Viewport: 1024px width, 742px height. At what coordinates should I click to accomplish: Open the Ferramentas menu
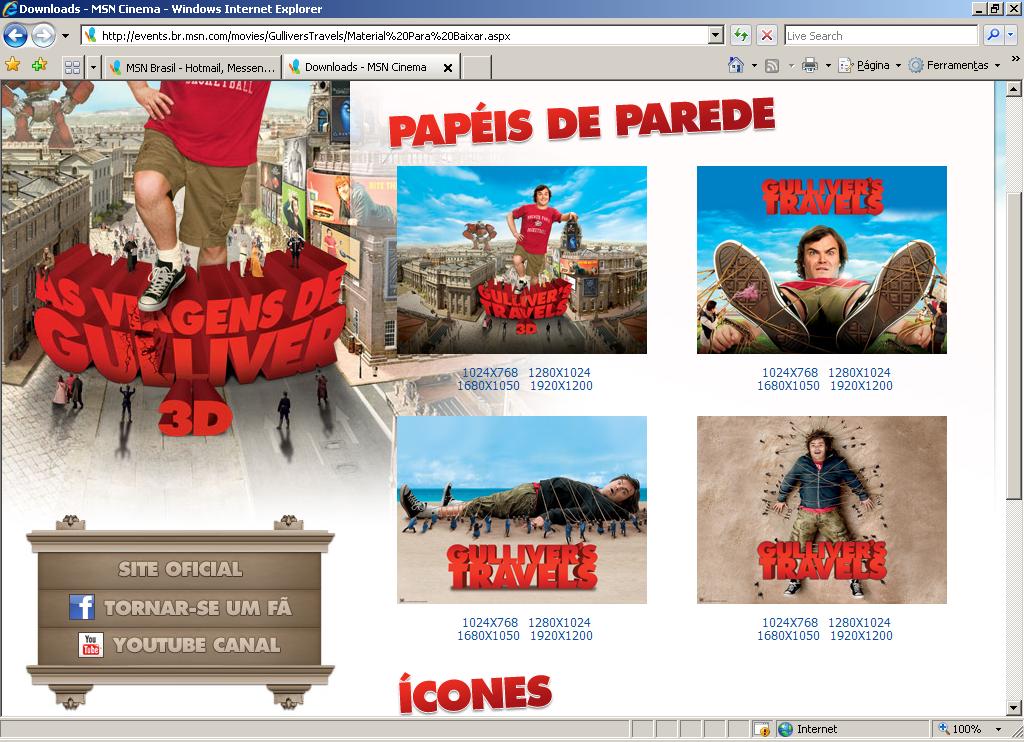[x=954, y=65]
